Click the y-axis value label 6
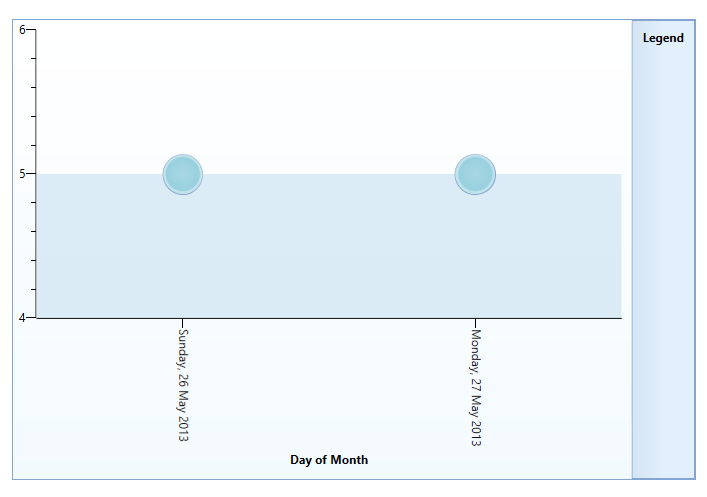The image size is (707, 497). coord(21,29)
